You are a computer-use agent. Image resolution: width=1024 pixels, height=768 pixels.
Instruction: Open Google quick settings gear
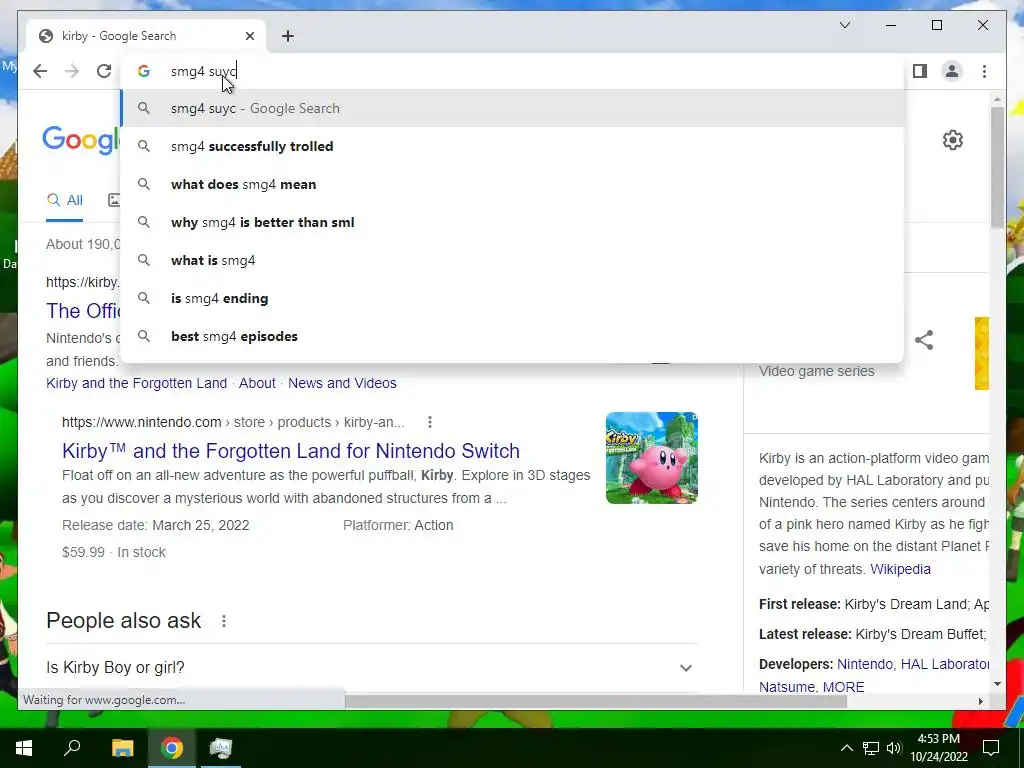(953, 140)
